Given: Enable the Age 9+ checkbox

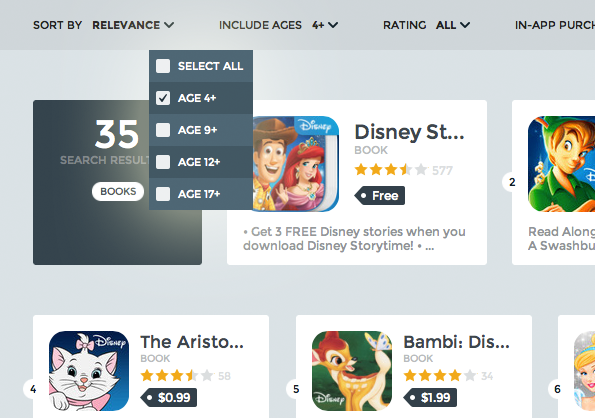Looking at the screenshot, I should point(163,130).
